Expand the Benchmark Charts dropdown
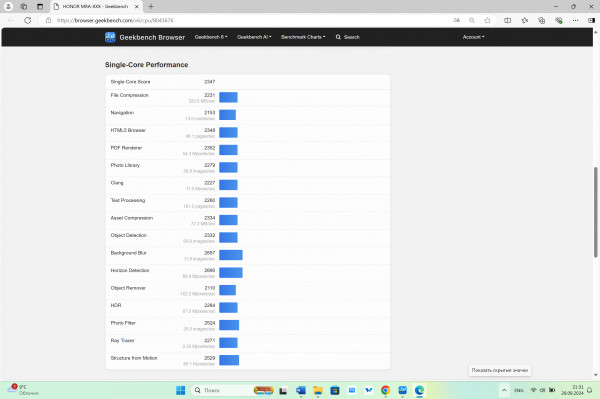Screen dimensions: 600x399 click(x=303, y=37)
